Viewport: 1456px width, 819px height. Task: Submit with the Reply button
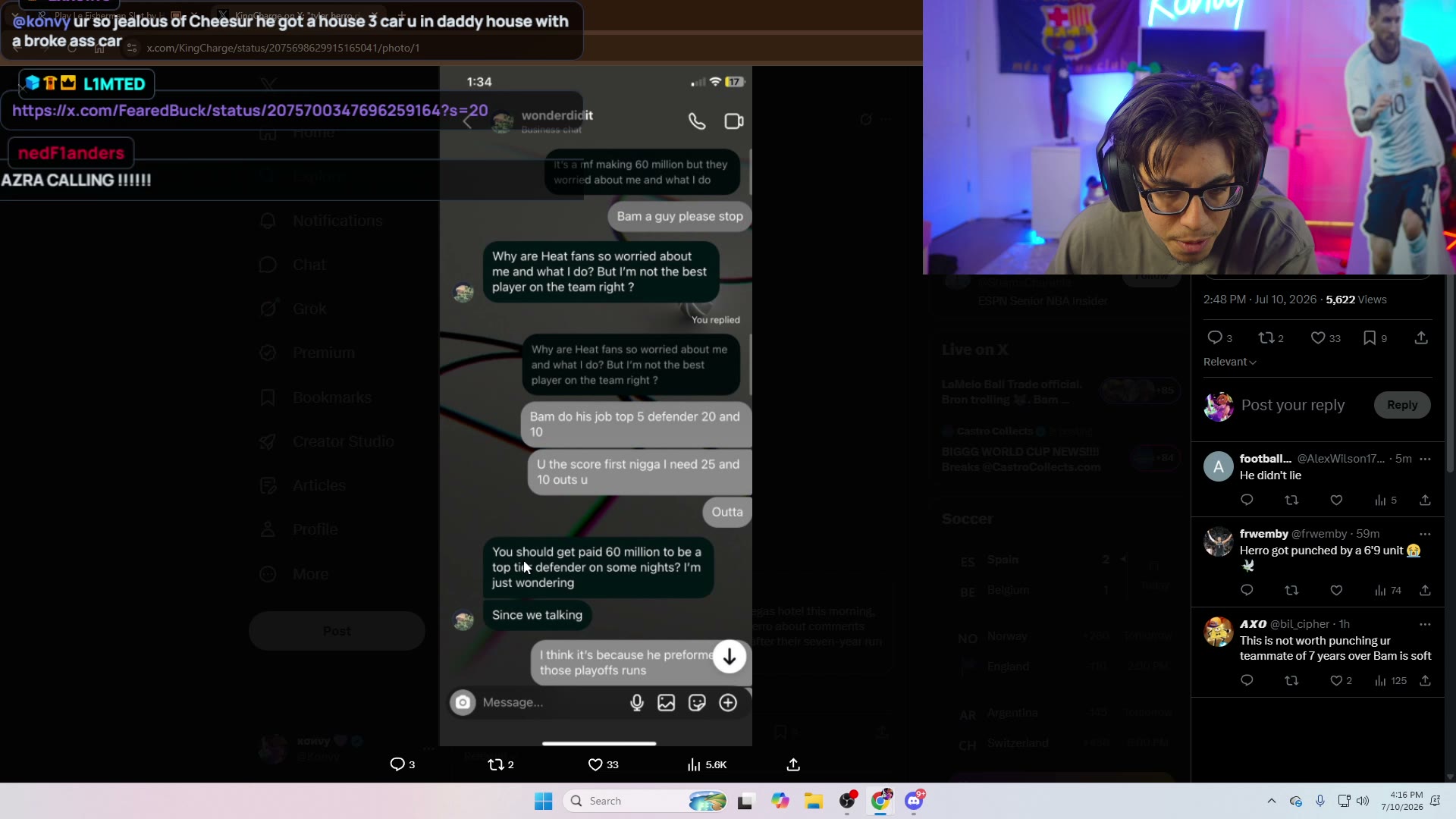[1402, 405]
